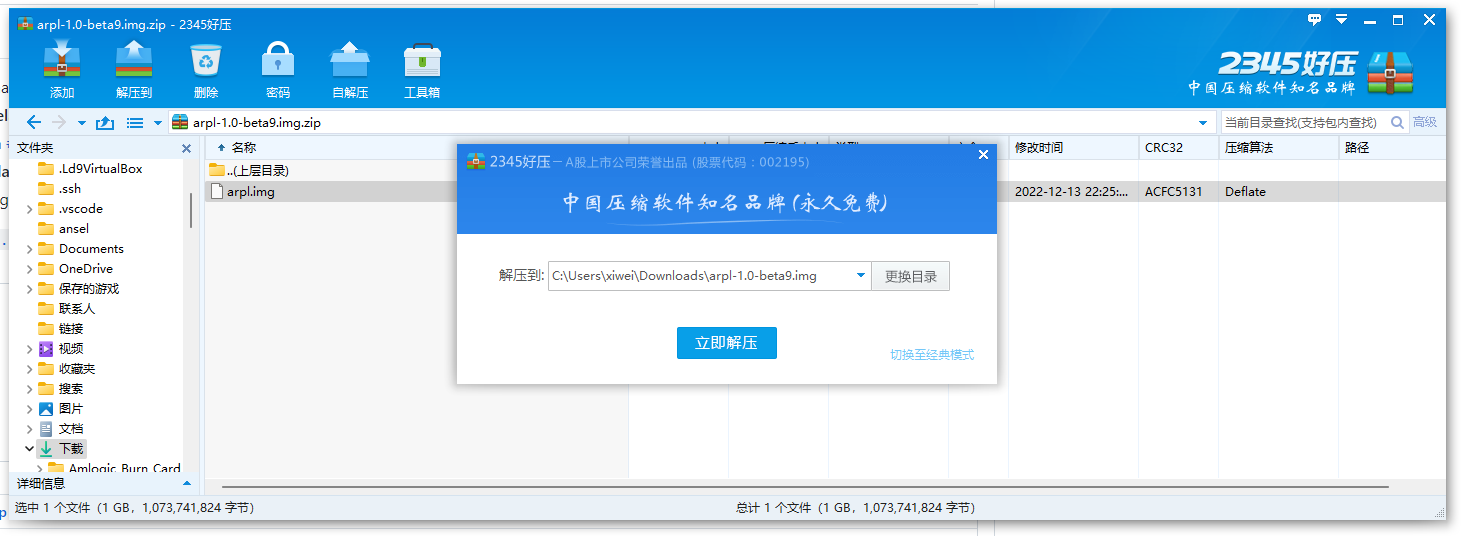1461x536 pixels.
Task: Open the address bar history dropdown
Action: coord(1202,123)
